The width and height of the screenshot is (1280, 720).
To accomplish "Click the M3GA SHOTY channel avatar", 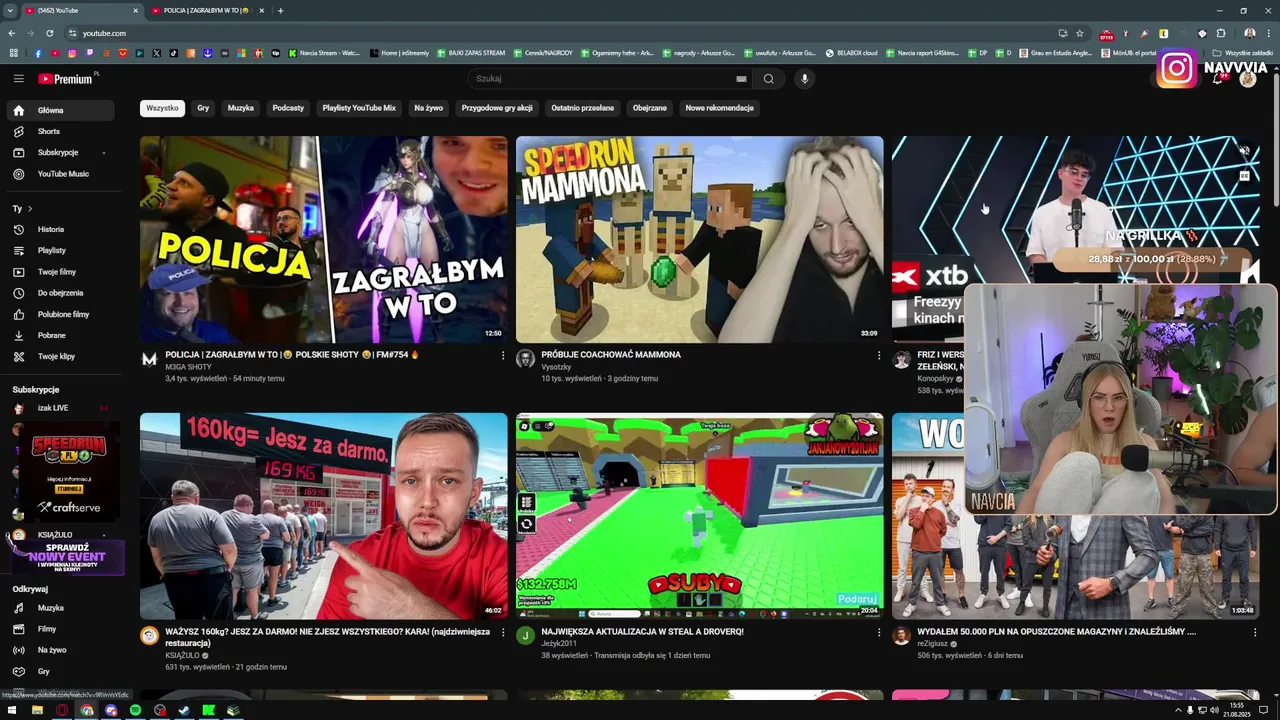I will coord(149,359).
